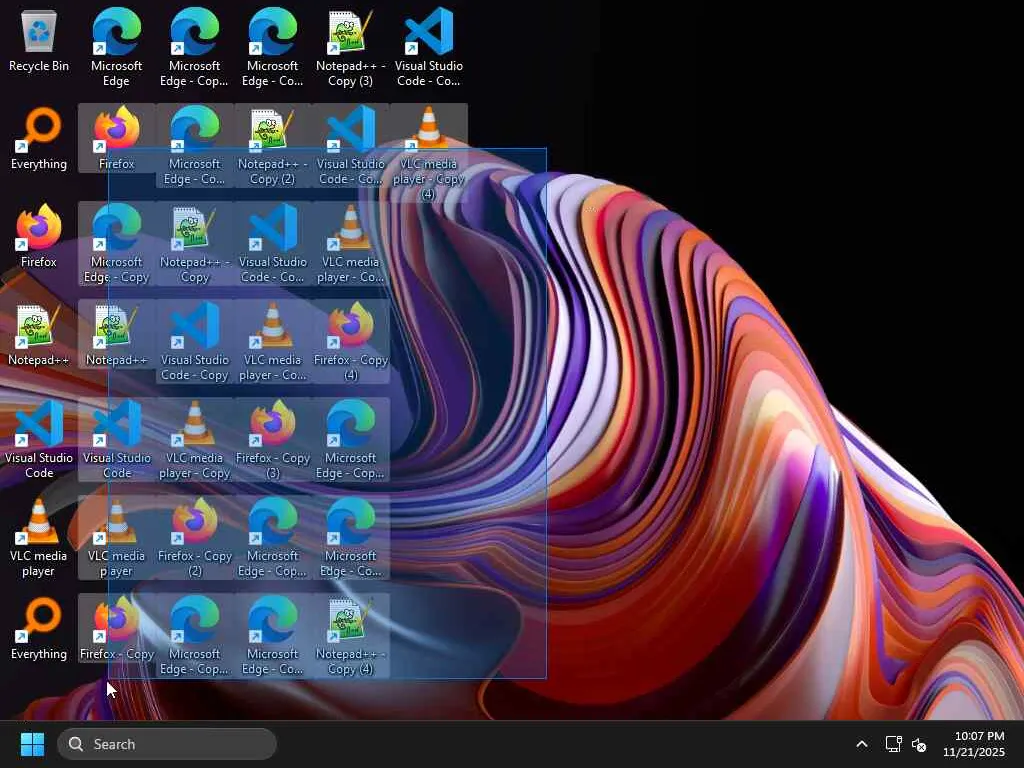Click the taskbar Search box
The image size is (1024, 768).
pos(167,744)
